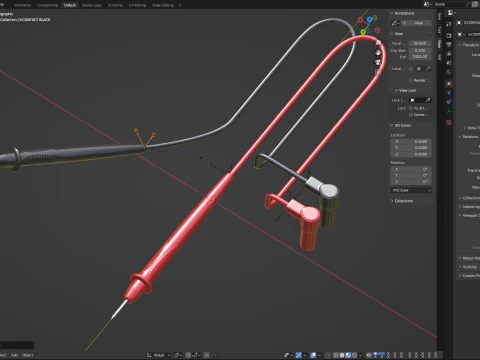
Task: Toggle proportional editing in viewport header
Action: [207, 355]
